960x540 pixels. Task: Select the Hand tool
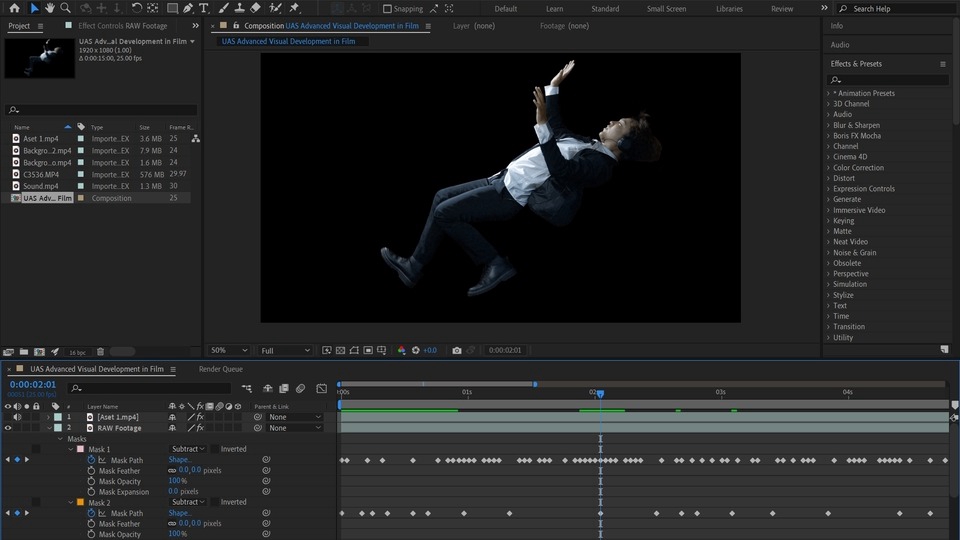50,8
